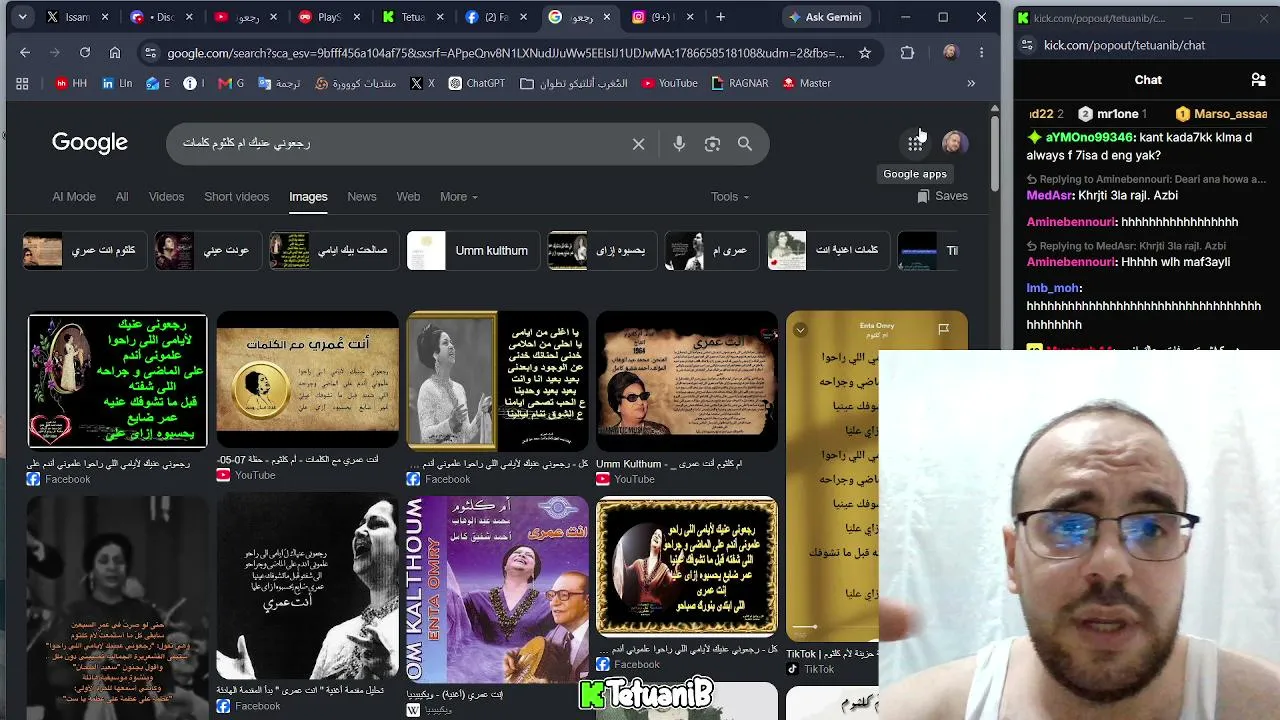View site information for Google URL

pos(150,53)
